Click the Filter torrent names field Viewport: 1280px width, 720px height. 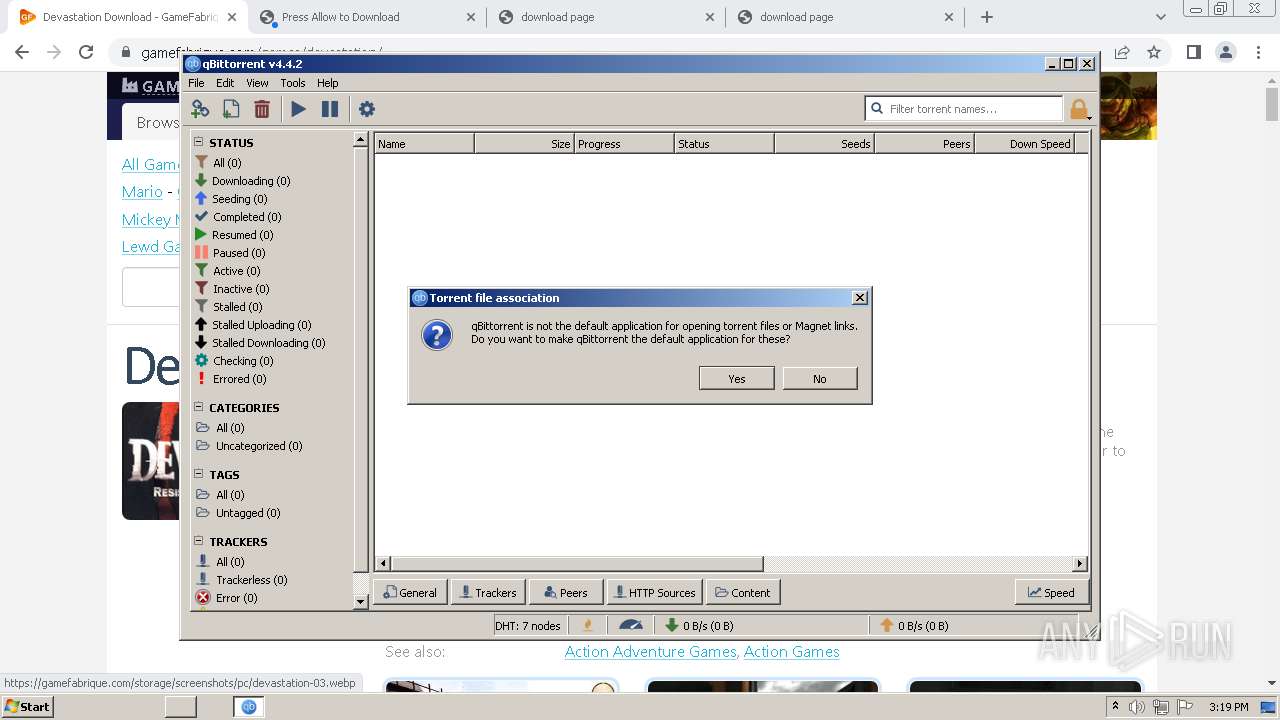tap(964, 108)
